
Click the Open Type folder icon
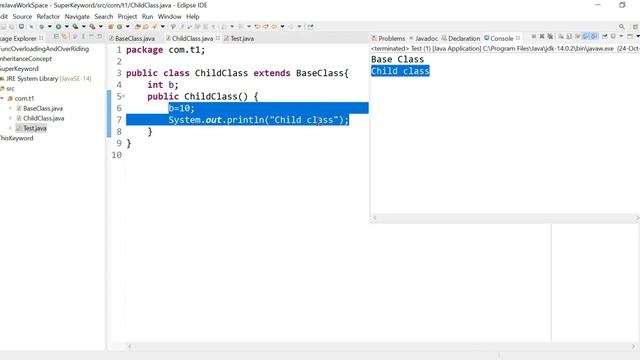[x=137, y=27]
